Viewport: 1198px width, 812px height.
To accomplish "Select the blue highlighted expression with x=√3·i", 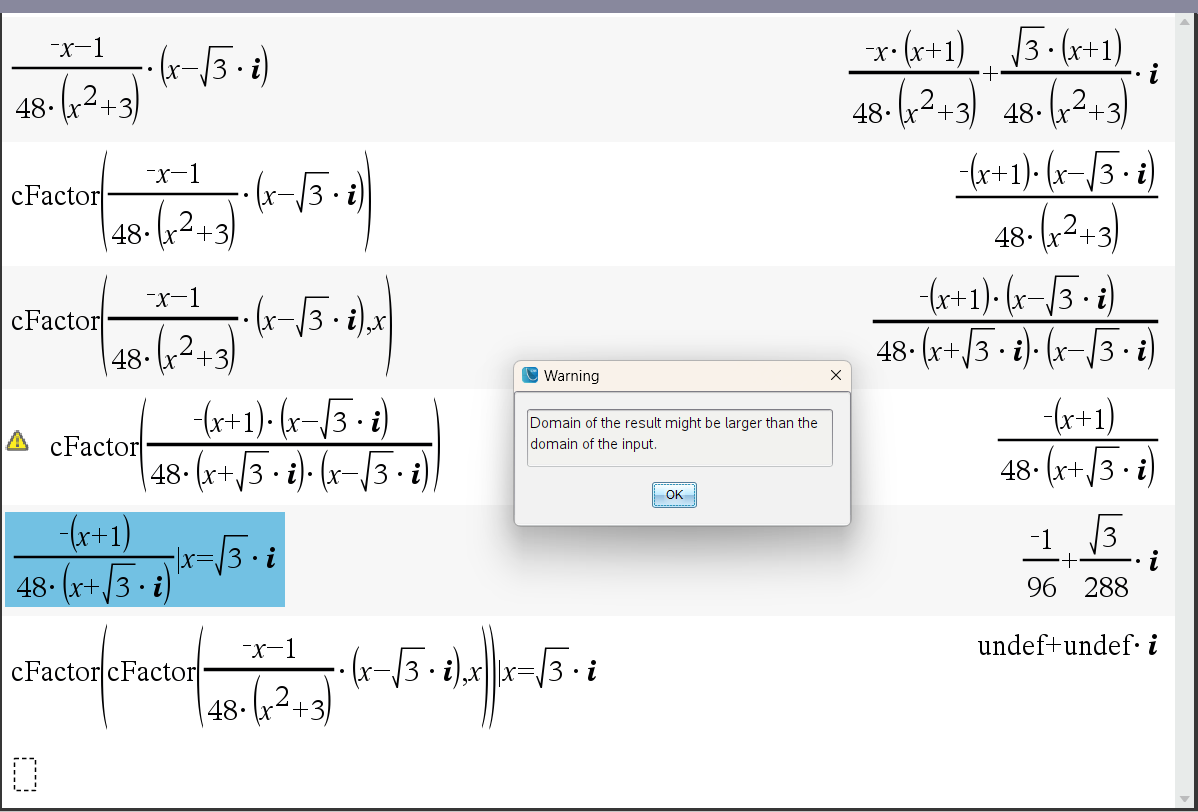I will 145,560.
